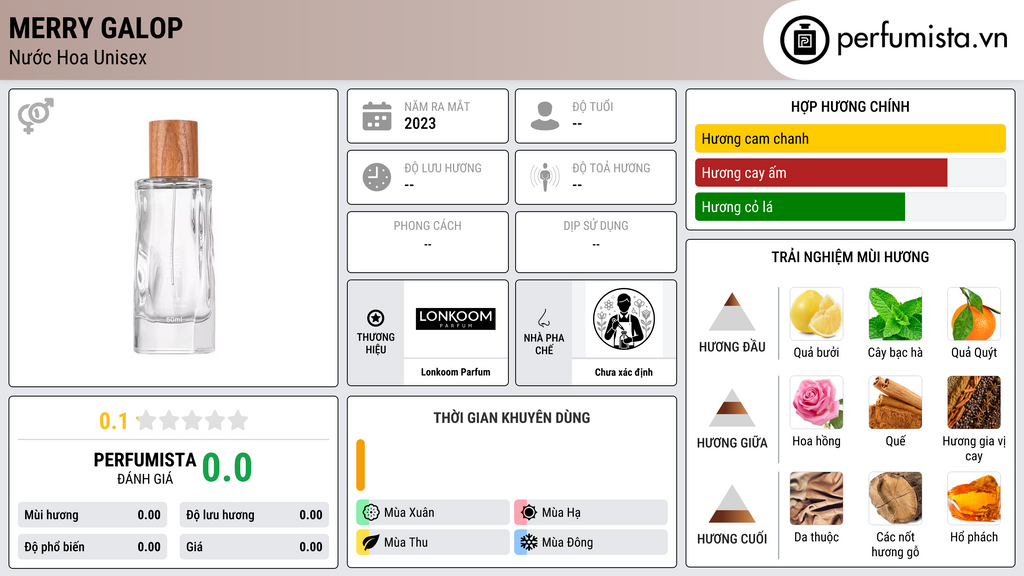This screenshot has height=576, width=1024.
Task: Click the green Hương cỏ lá bar
Action: [800, 206]
